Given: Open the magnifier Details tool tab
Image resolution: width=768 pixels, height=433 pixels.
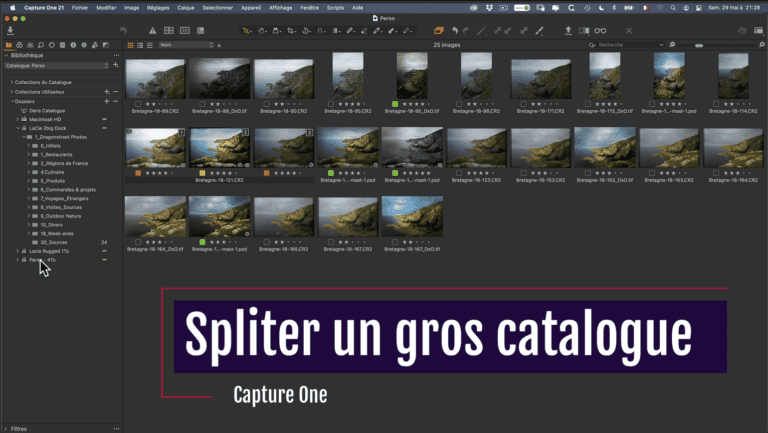Looking at the screenshot, I should coord(41,45).
